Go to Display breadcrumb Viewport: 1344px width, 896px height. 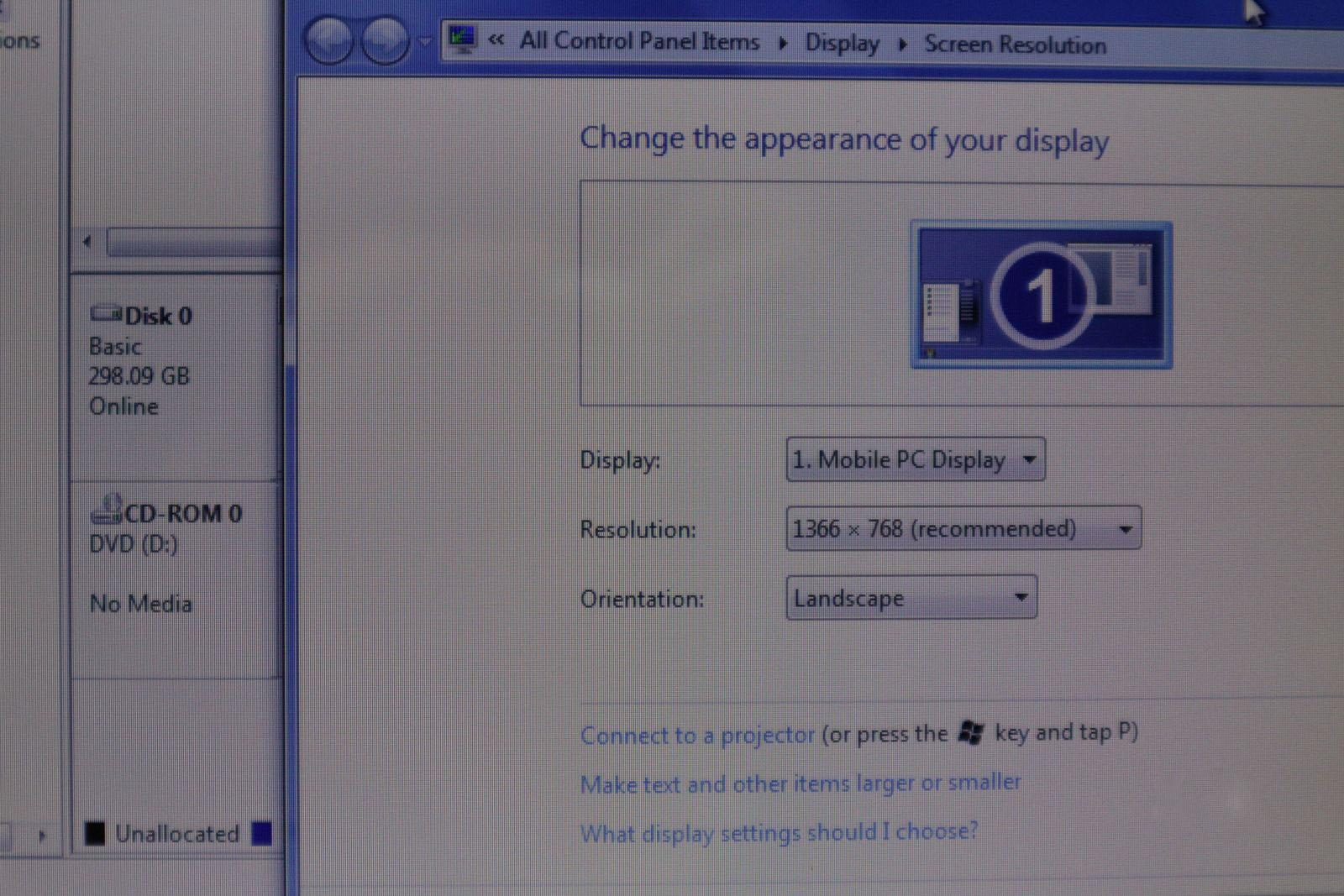(x=842, y=43)
